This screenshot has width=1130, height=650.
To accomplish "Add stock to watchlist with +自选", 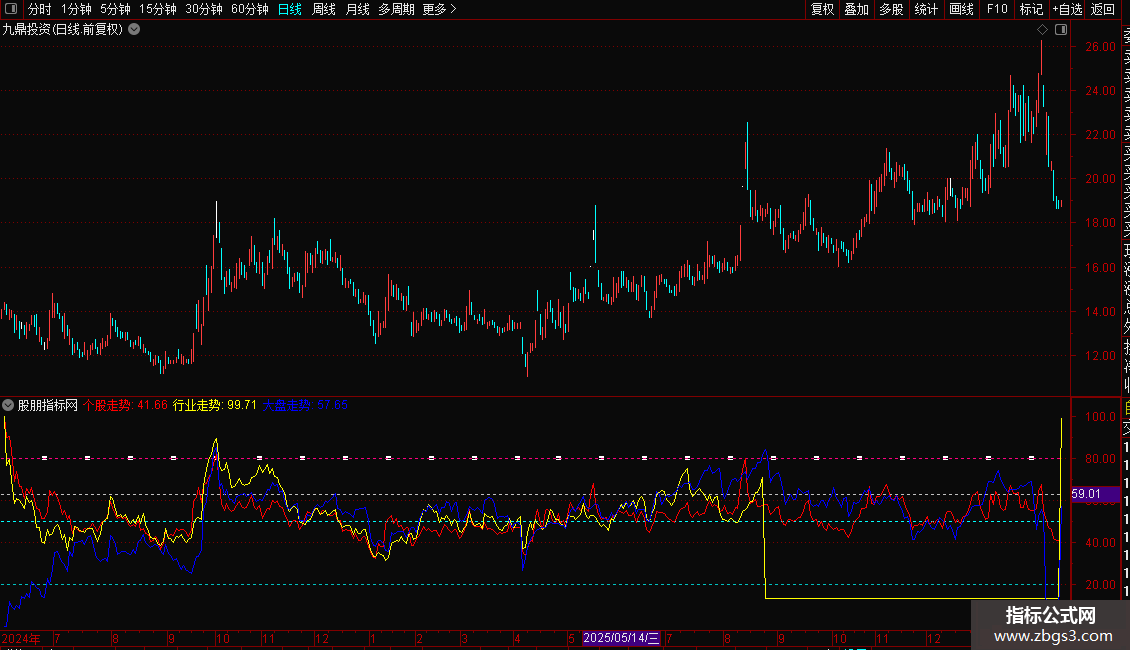I will point(1067,9).
